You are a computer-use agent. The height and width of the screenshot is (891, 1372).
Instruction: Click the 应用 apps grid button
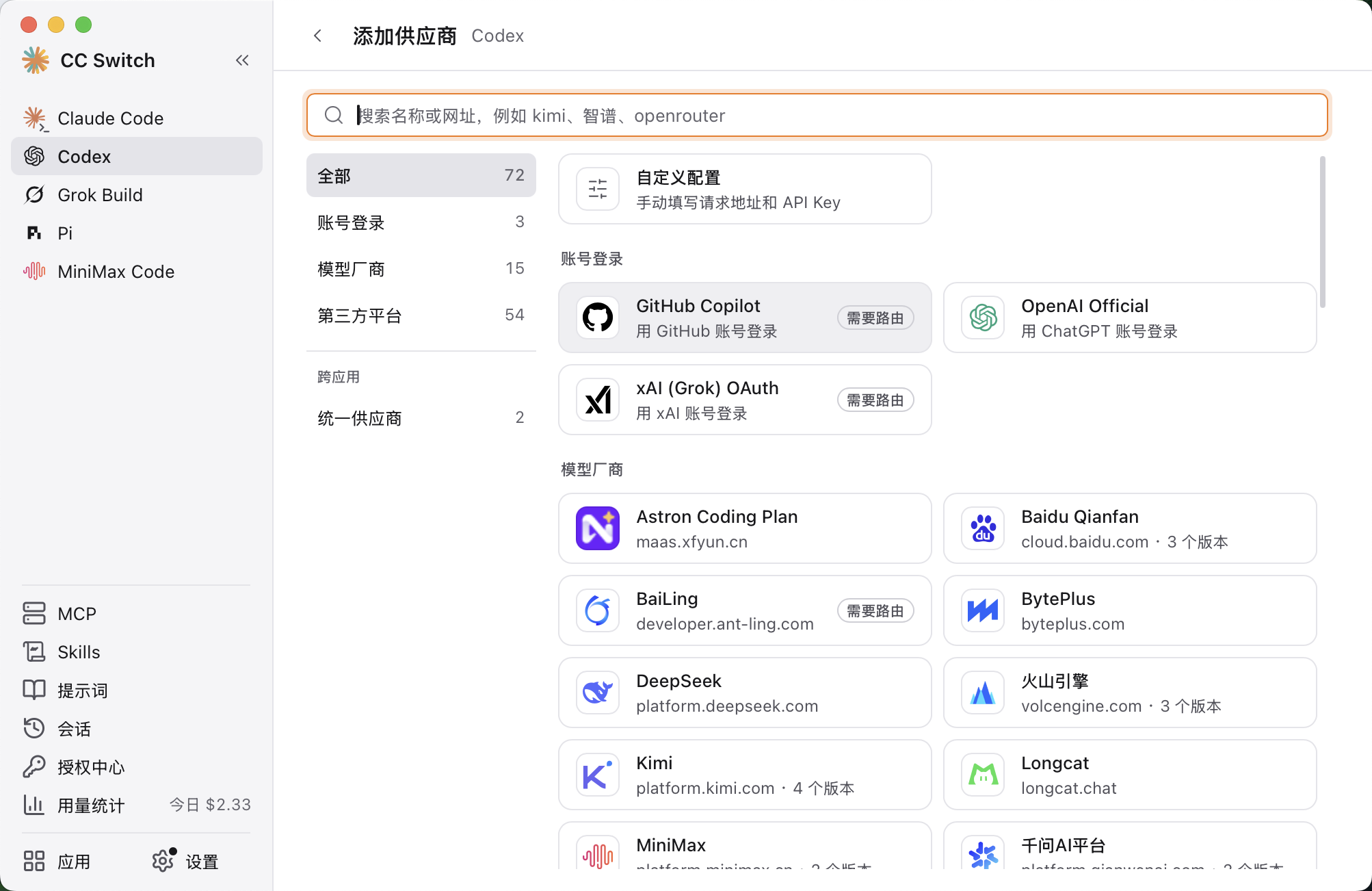click(x=57, y=861)
